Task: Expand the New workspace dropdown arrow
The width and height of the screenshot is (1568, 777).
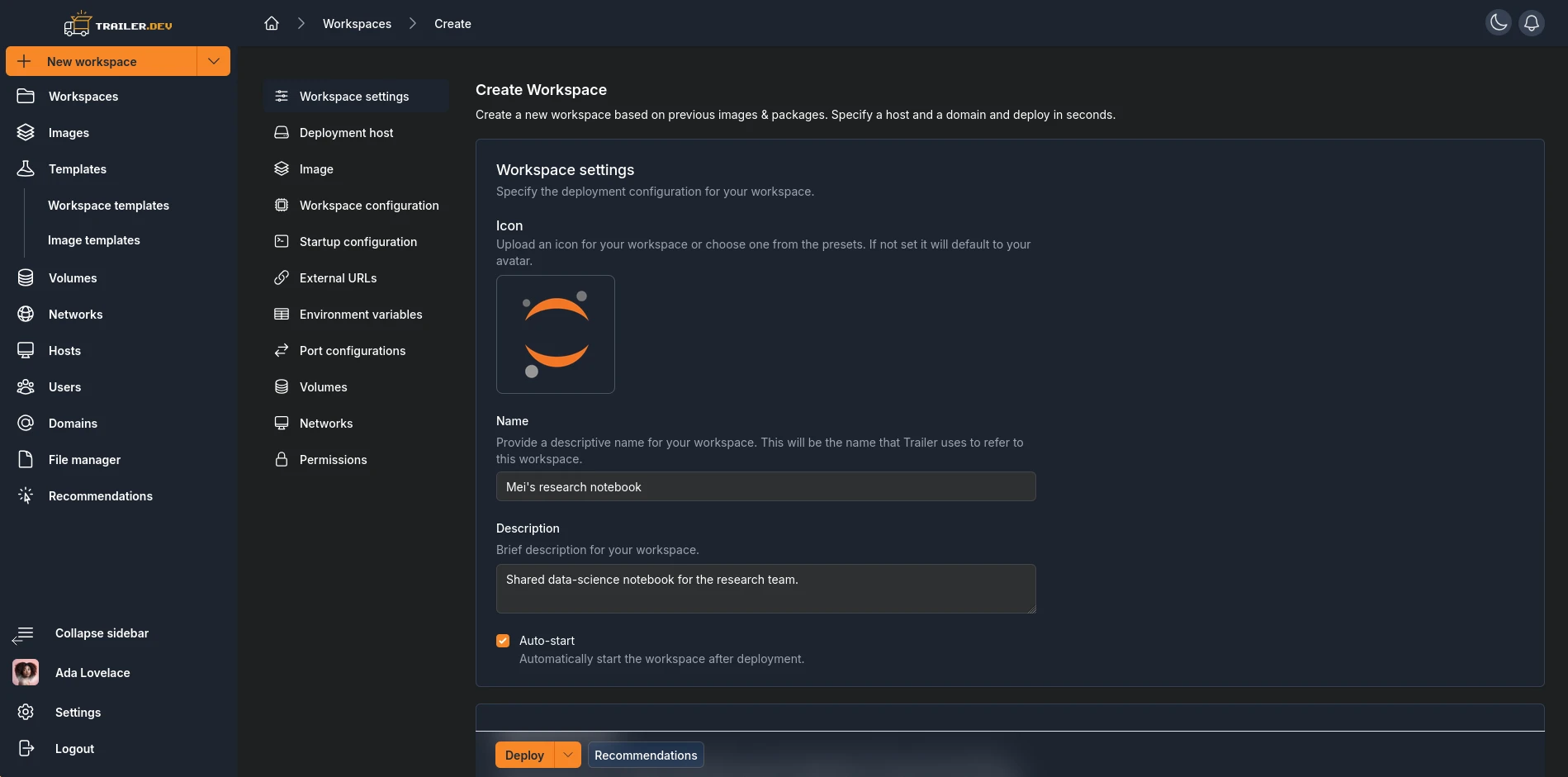Action: click(x=214, y=61)
